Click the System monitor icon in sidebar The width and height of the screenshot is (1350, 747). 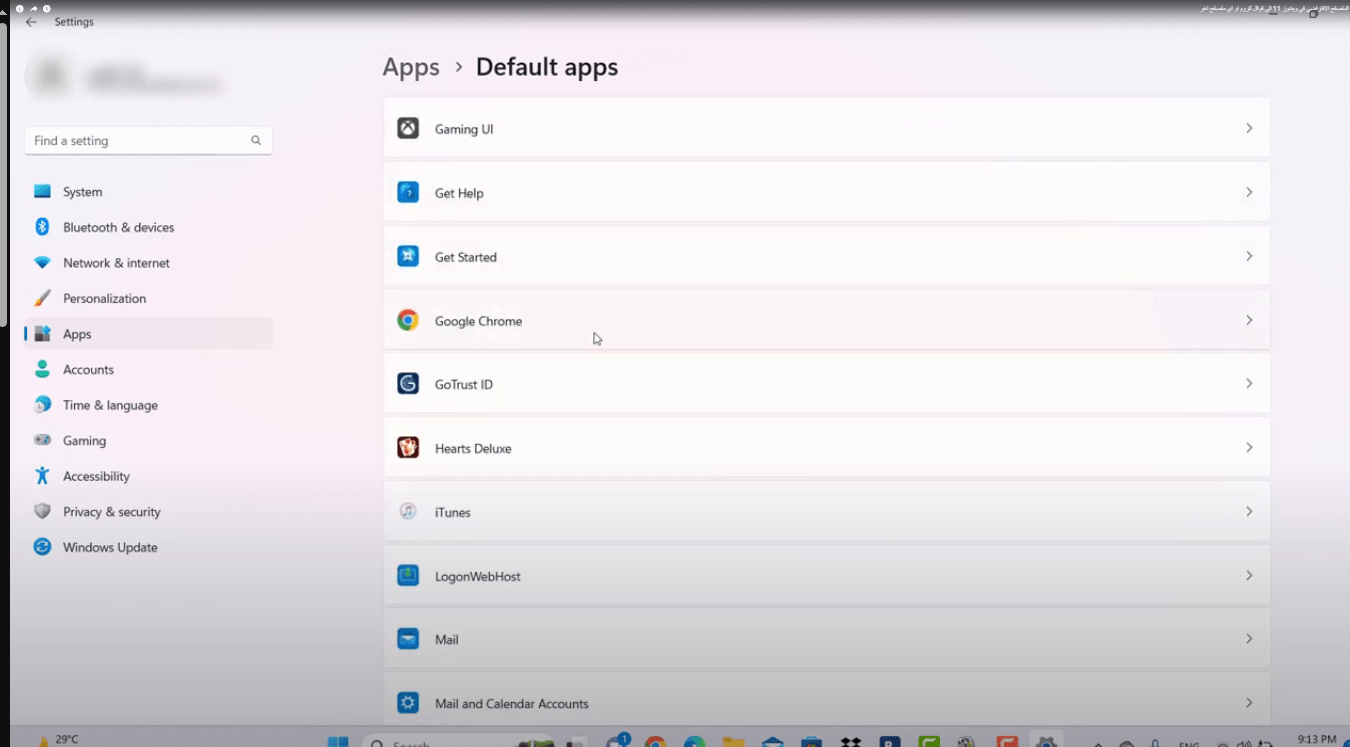pos(42,191)
